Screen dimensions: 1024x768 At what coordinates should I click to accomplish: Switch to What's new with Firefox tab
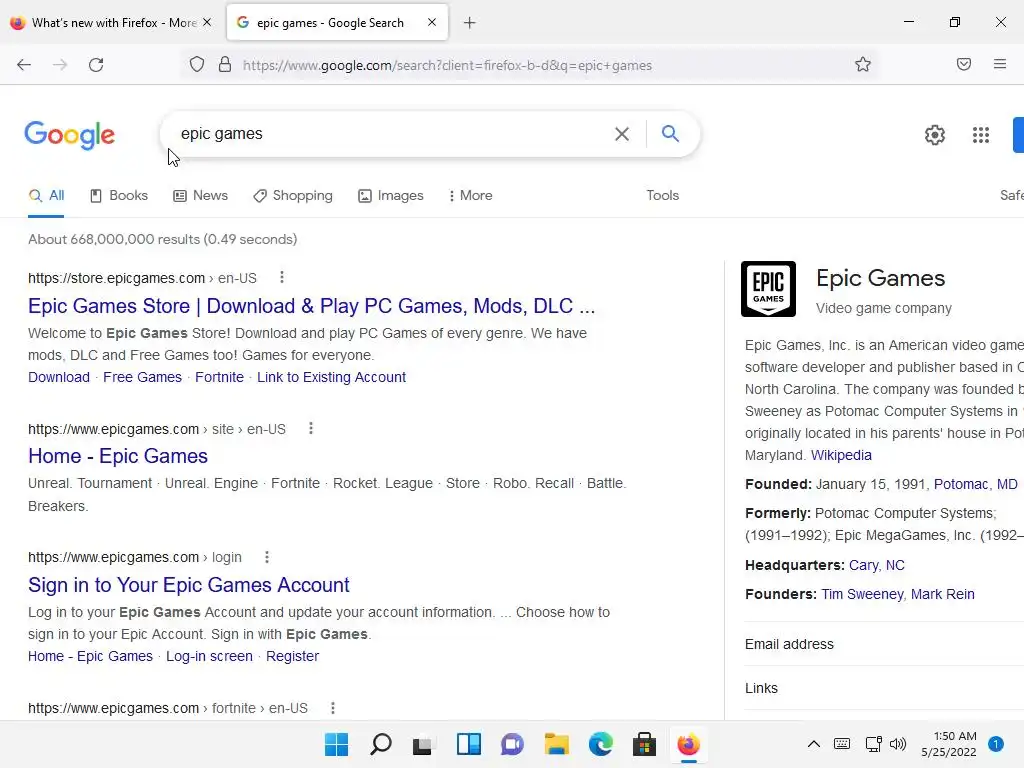113,23
